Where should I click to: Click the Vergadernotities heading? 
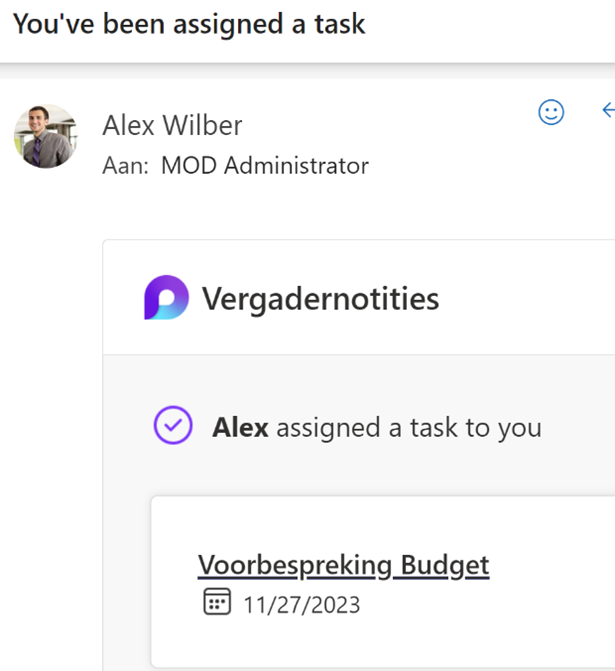click(321, 299)
